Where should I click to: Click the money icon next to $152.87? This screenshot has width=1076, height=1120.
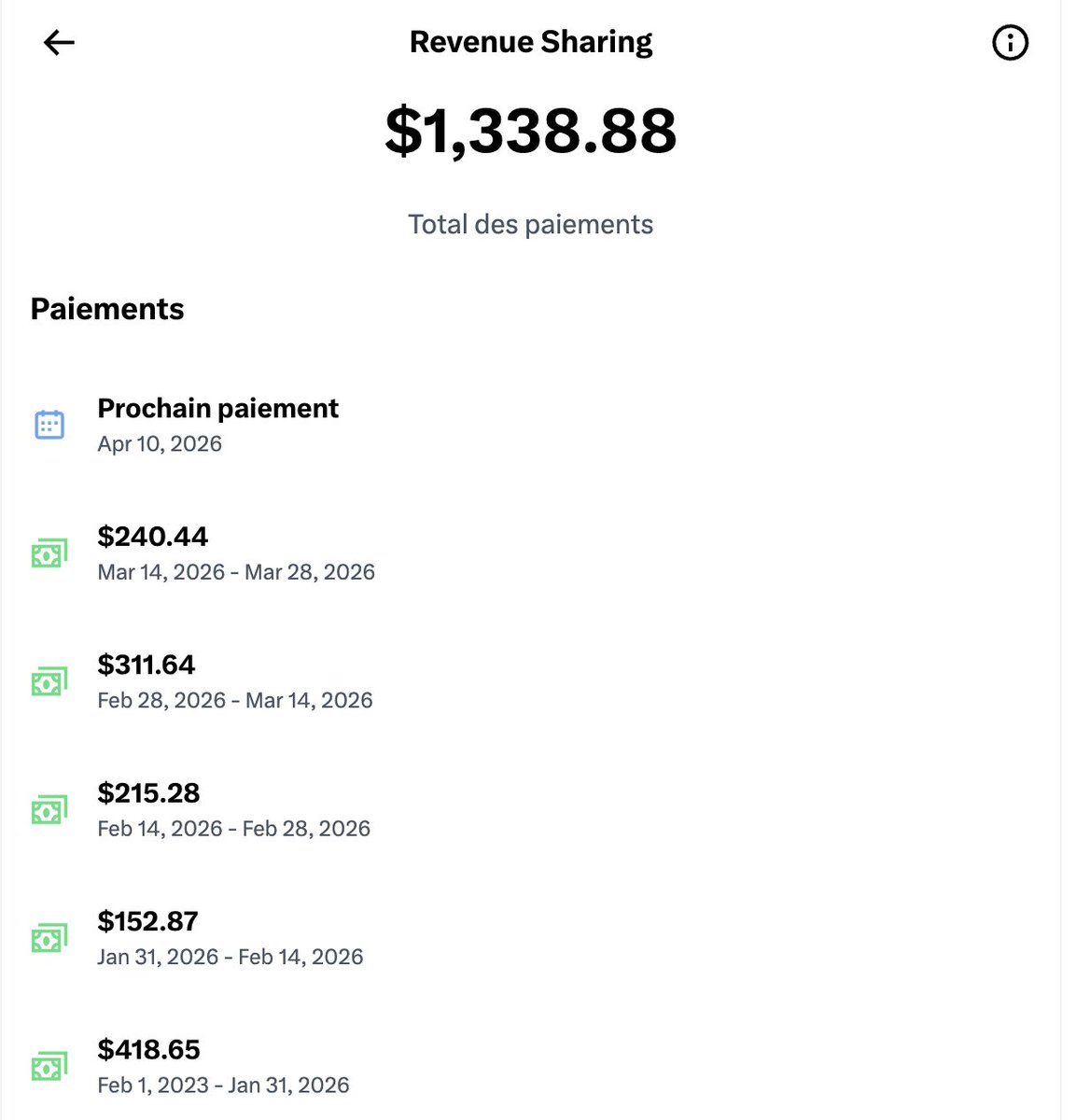(x=49, y=938)
